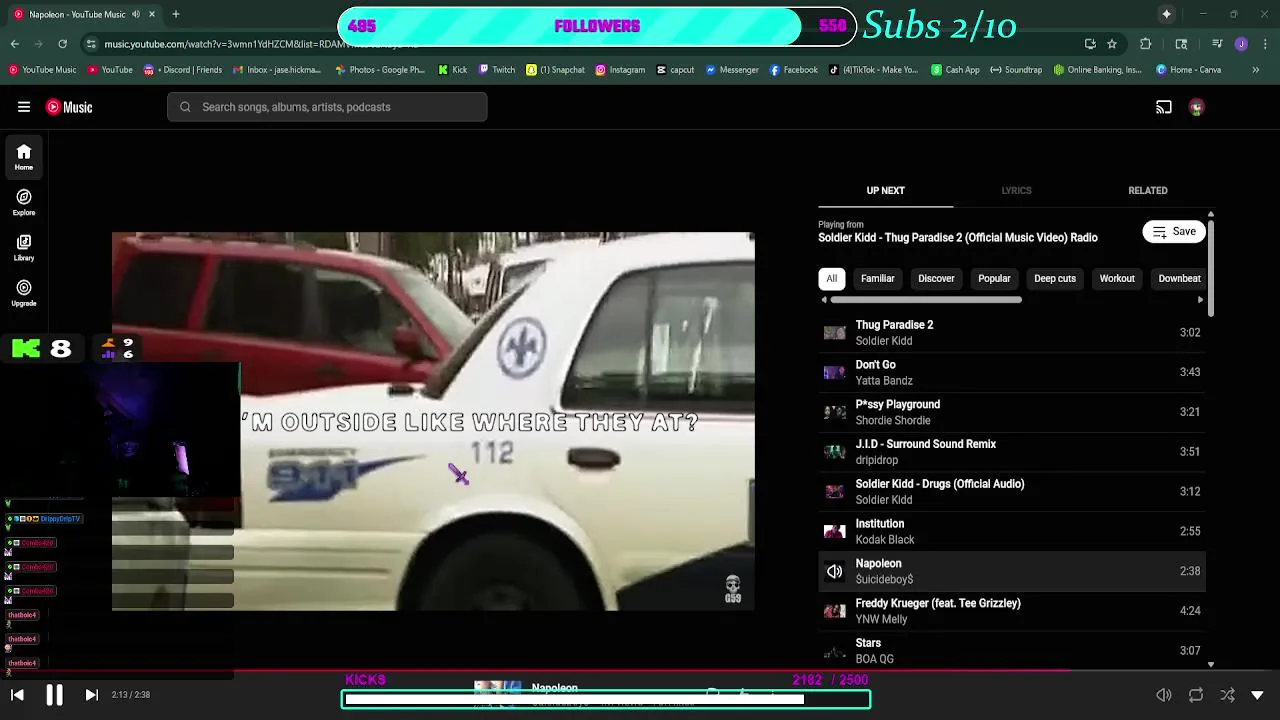Select the Popular filter chip

tap(994, 279)
